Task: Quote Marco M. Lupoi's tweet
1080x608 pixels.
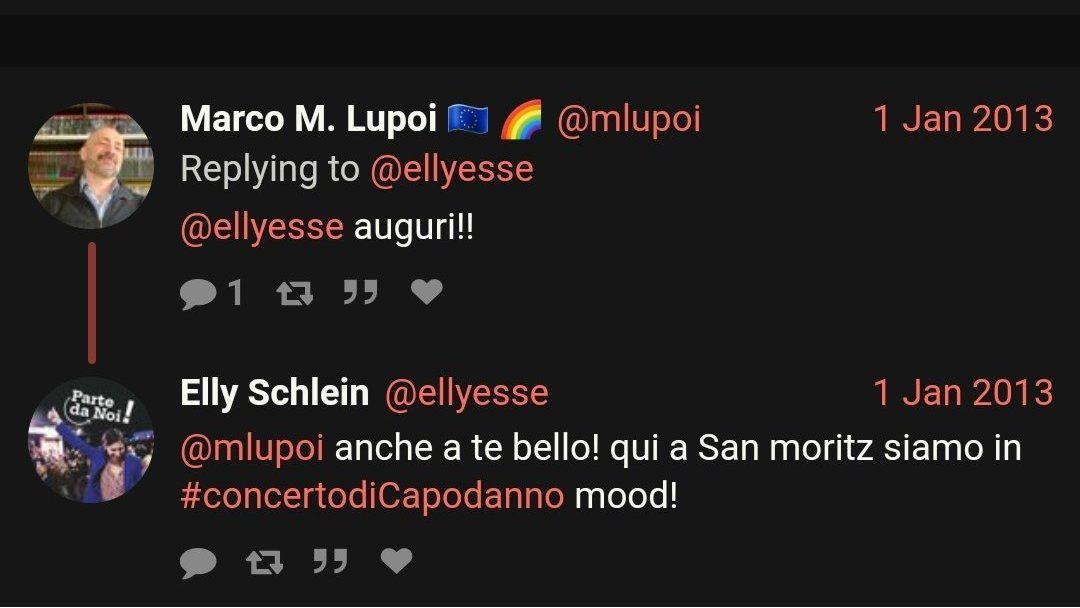Action: click(x=360, y=292)
